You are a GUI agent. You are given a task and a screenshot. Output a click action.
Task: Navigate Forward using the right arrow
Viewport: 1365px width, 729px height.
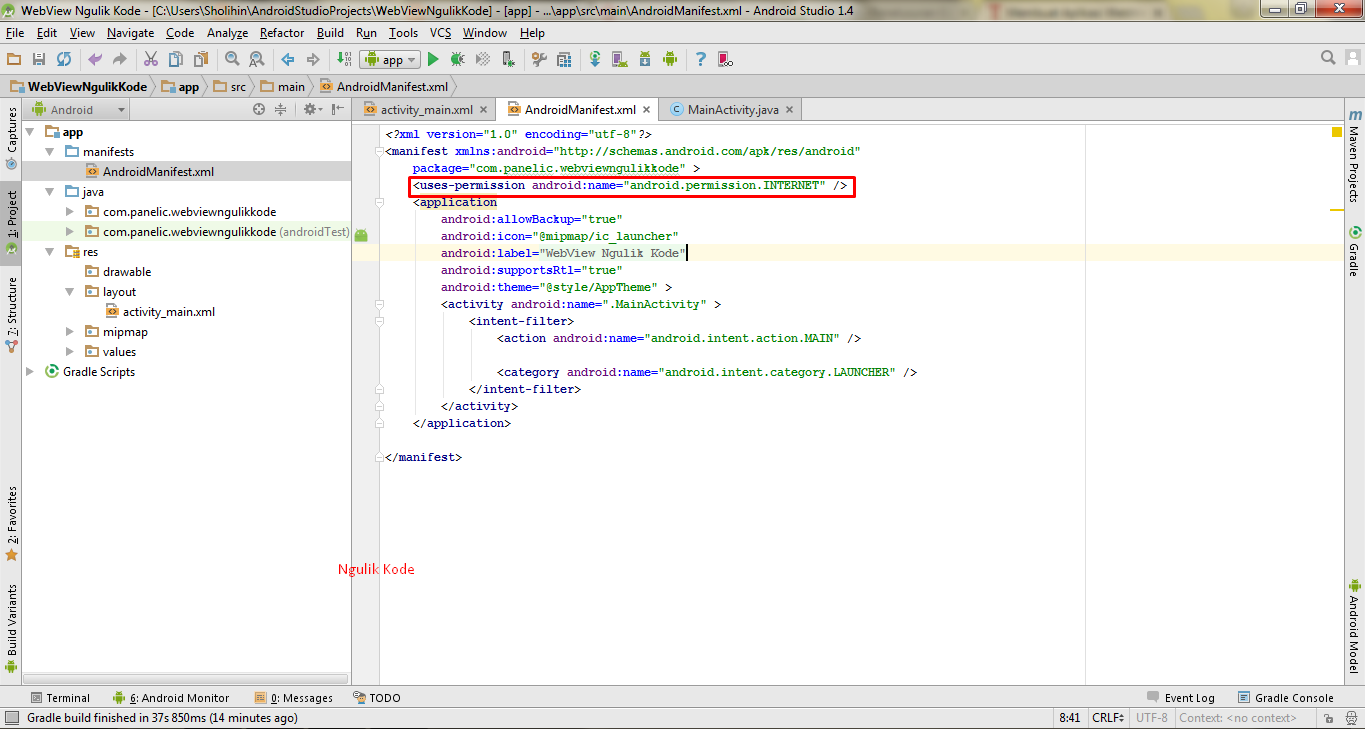313,60
